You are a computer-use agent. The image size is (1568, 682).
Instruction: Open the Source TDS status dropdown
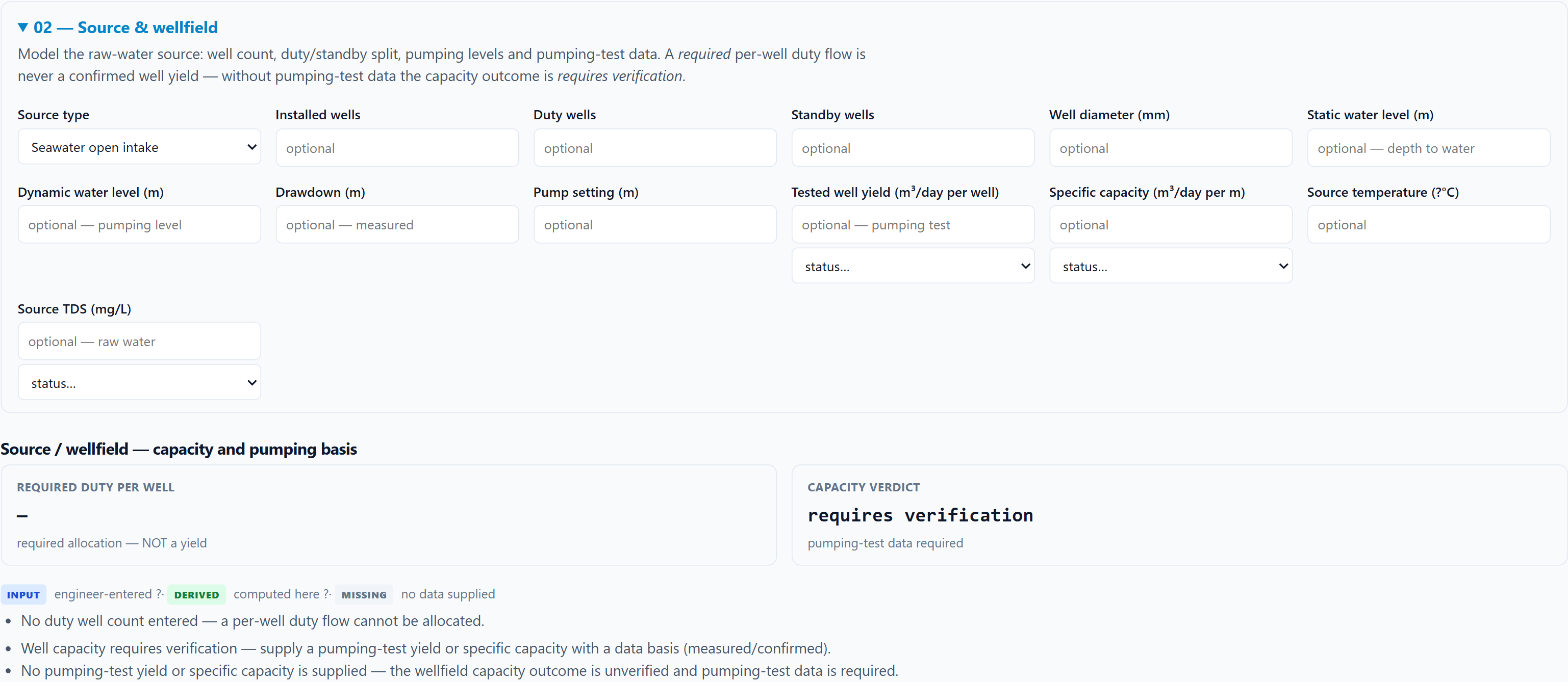point(139,383)
